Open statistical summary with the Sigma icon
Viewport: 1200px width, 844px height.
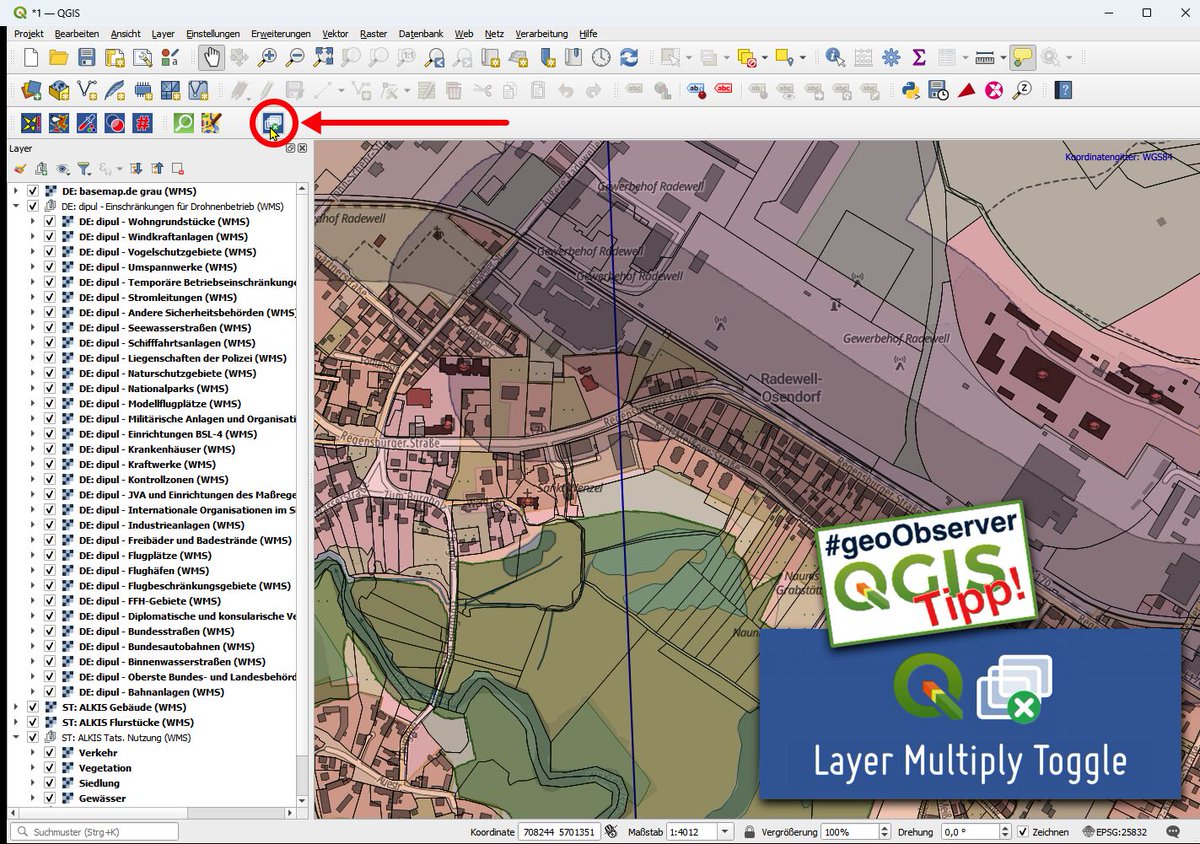coord(919,57)
